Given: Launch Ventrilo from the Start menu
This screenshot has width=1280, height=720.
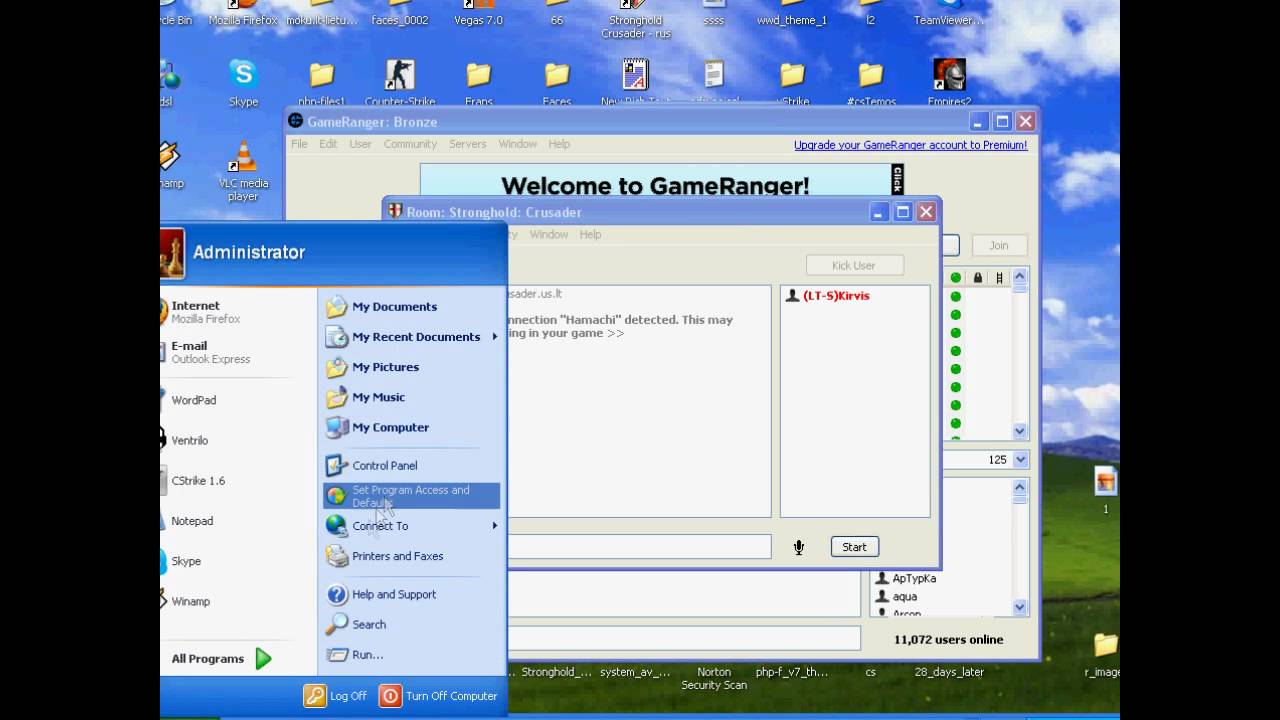Looking at the screenshot, I should (189, 440).
